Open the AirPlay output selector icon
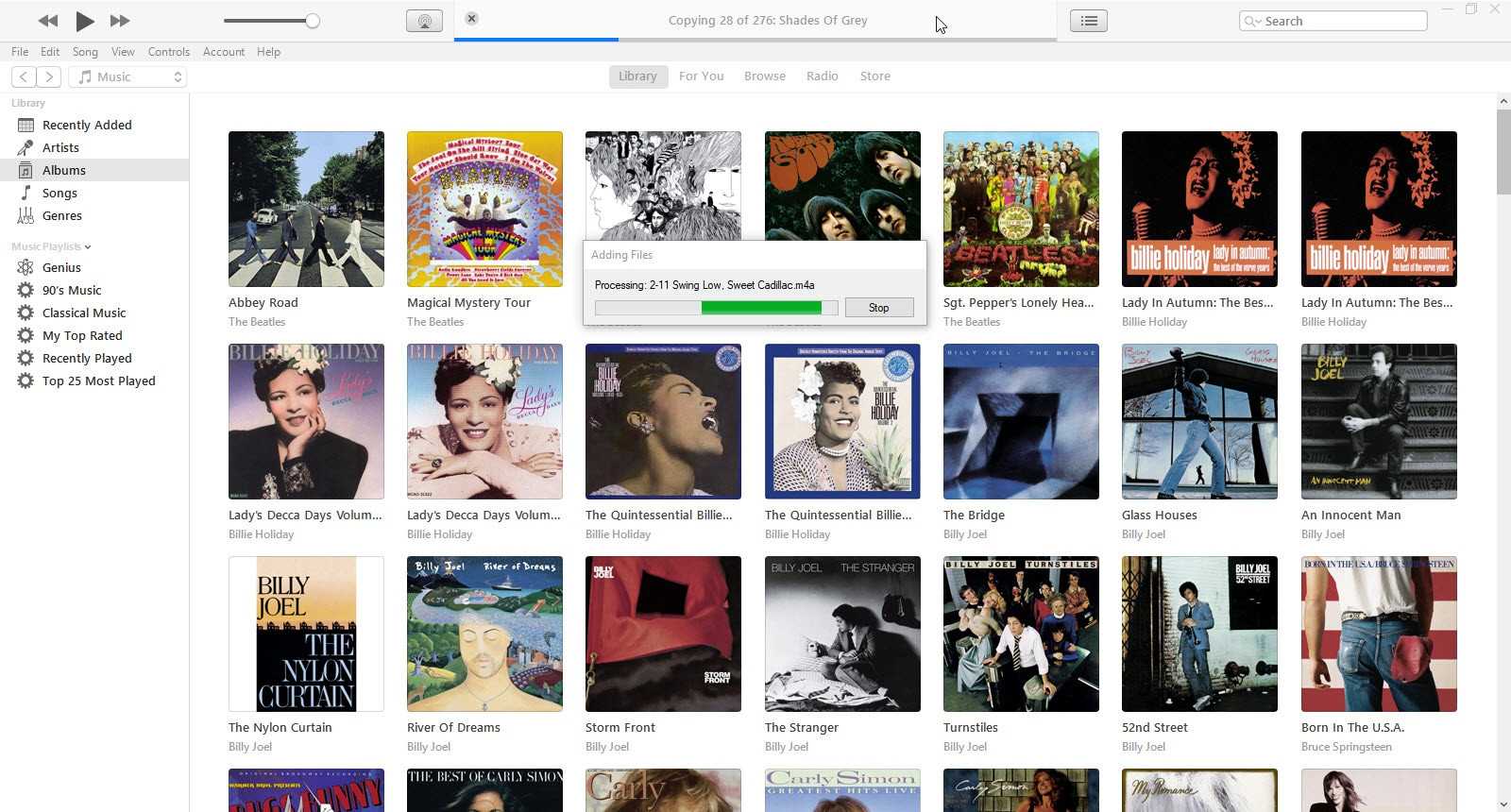1511x812 pixels. click(x=424, y=21)
